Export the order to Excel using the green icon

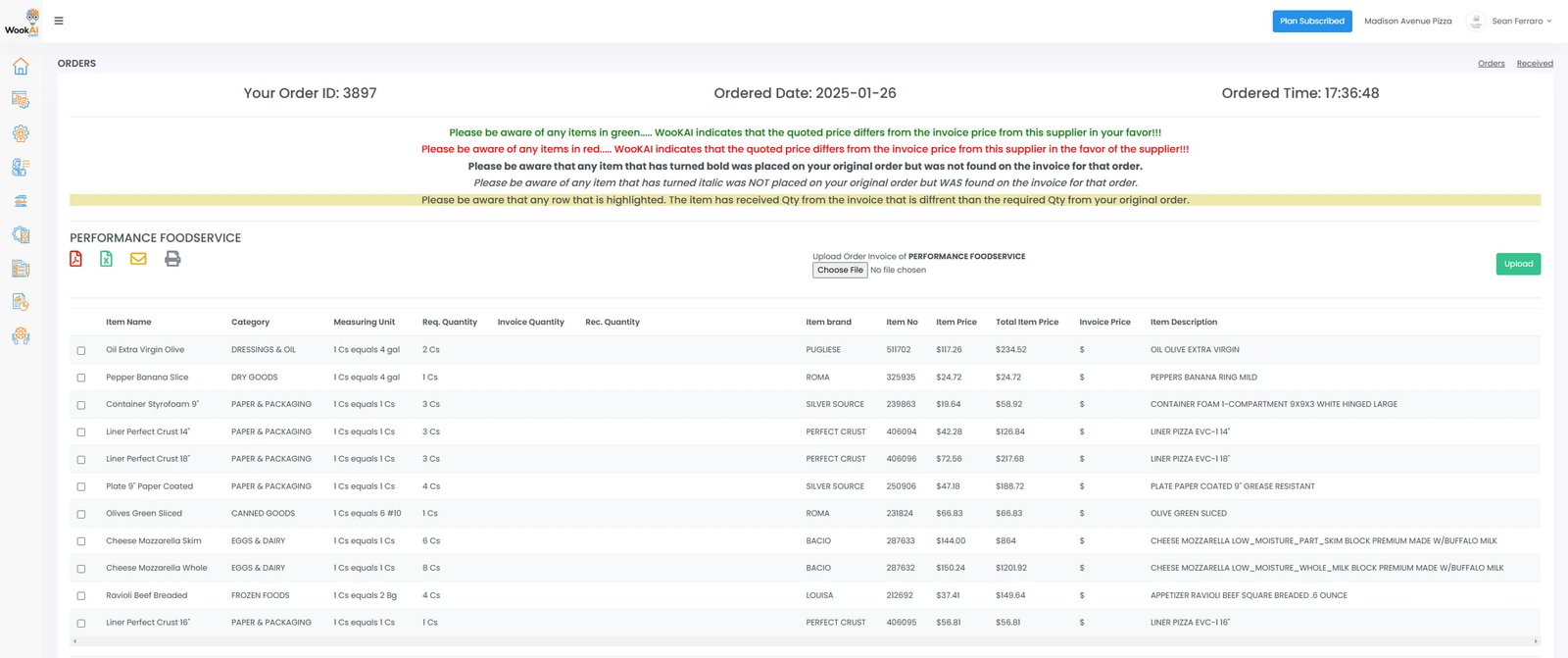(x=106, y=259)
